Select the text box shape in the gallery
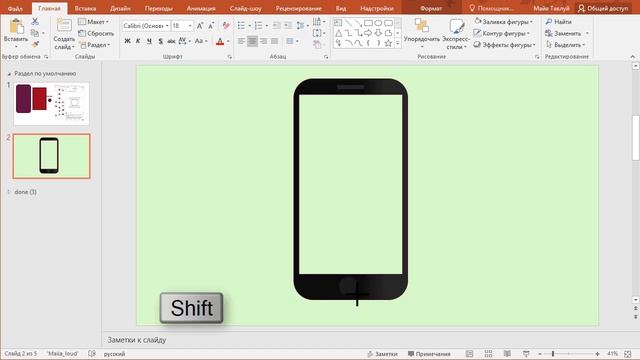640x360 pixels. [338, 23]
